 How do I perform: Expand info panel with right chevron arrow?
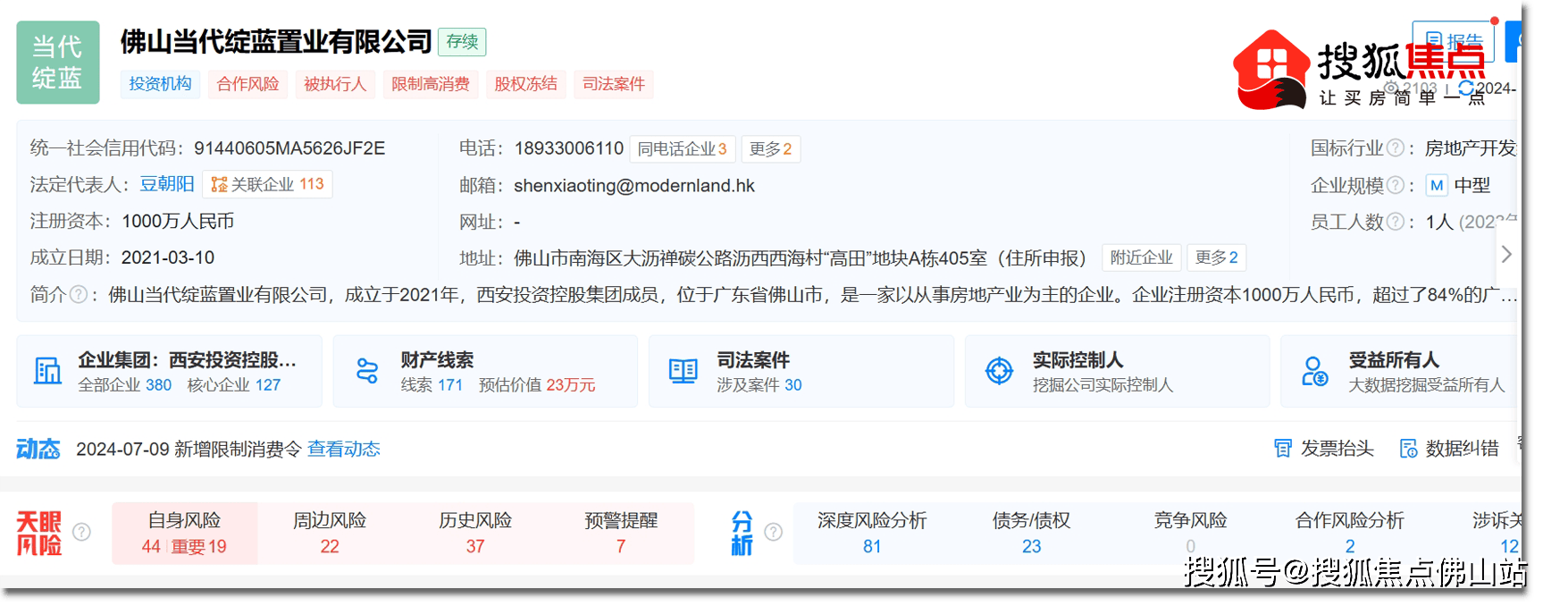(1506, 255)
